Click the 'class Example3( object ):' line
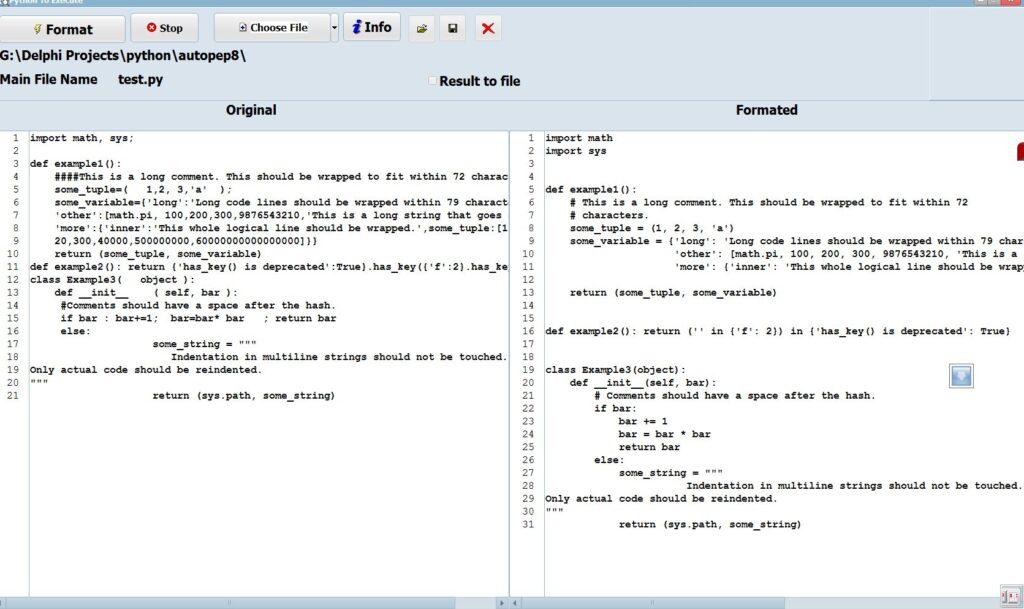The height and width of the screenshot is (609, 1024). (112, 279)
